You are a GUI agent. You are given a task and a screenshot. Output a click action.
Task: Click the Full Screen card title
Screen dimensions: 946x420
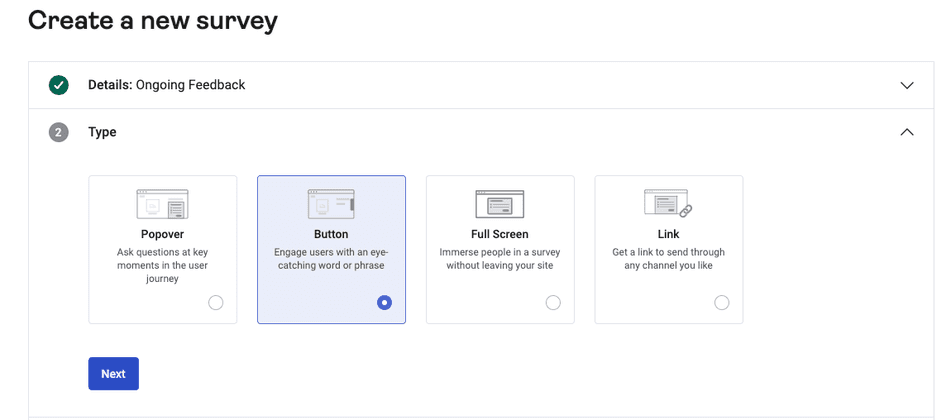[500, 234]
